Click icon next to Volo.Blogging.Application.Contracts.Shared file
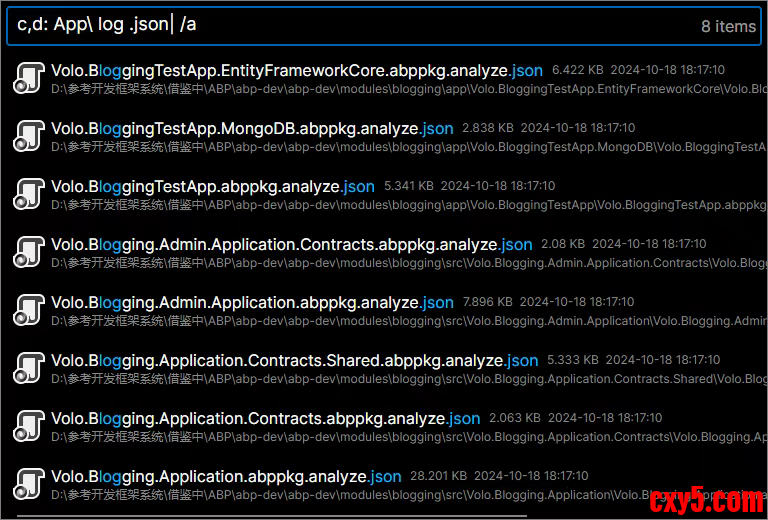 point(28,368)
